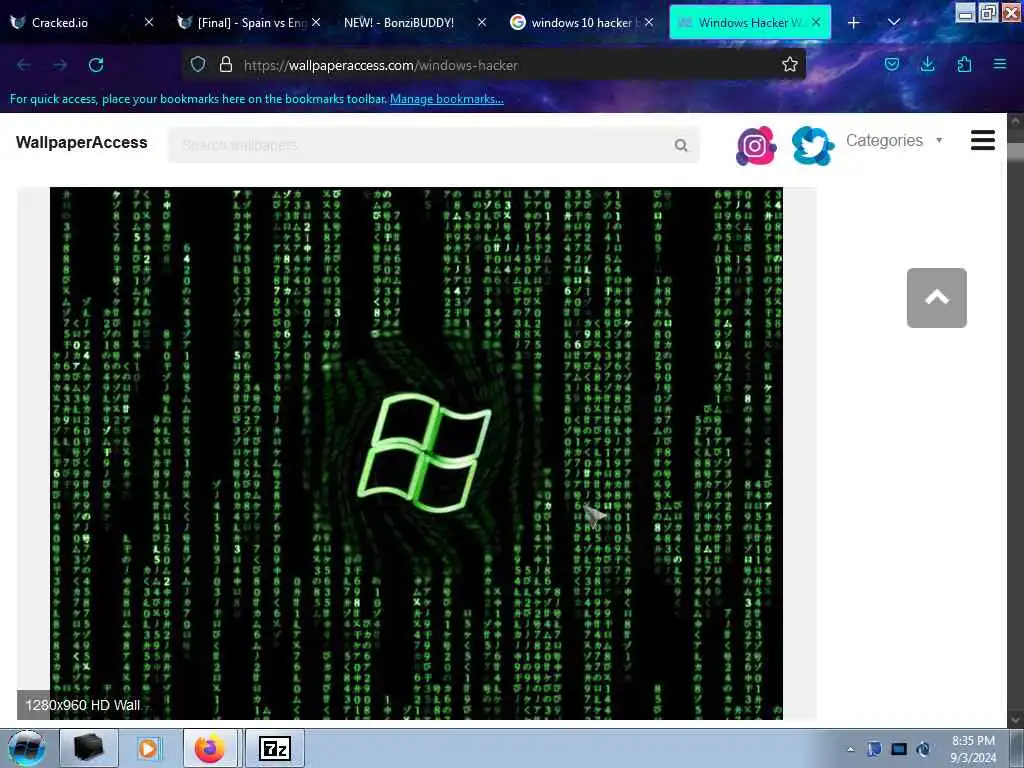Minimize the Firefox window
Viewport: 1024px width, 768px height.
coord(965,12)
